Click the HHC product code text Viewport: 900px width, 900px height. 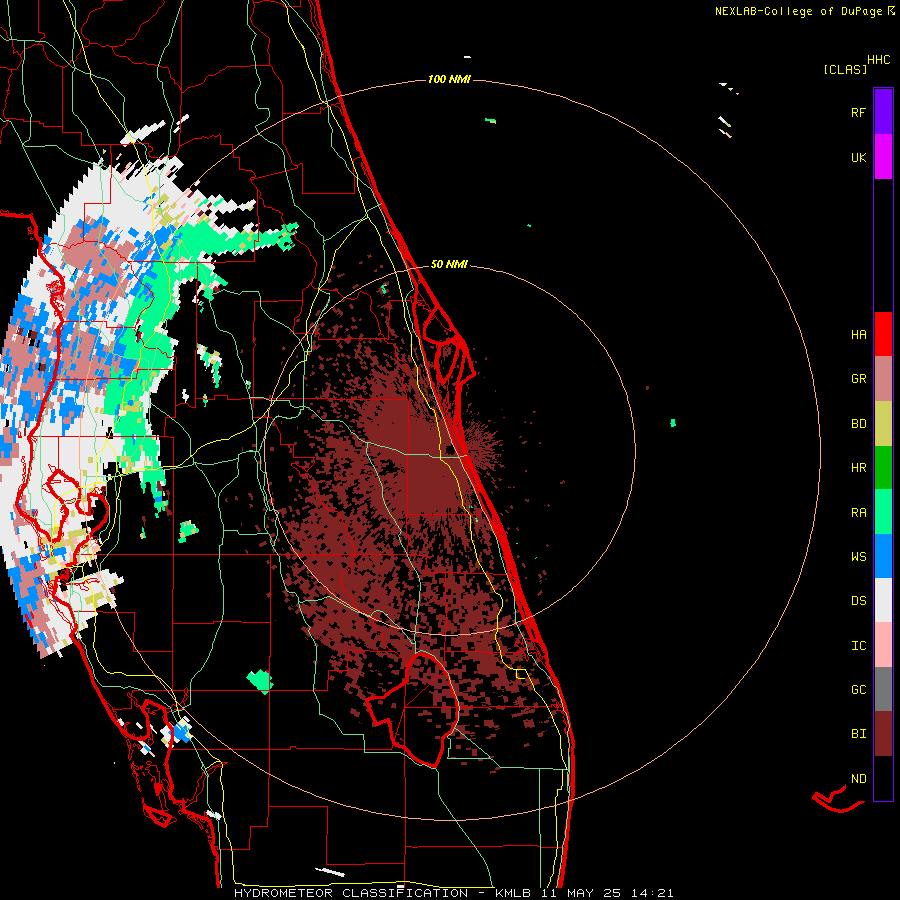(879, 60)
